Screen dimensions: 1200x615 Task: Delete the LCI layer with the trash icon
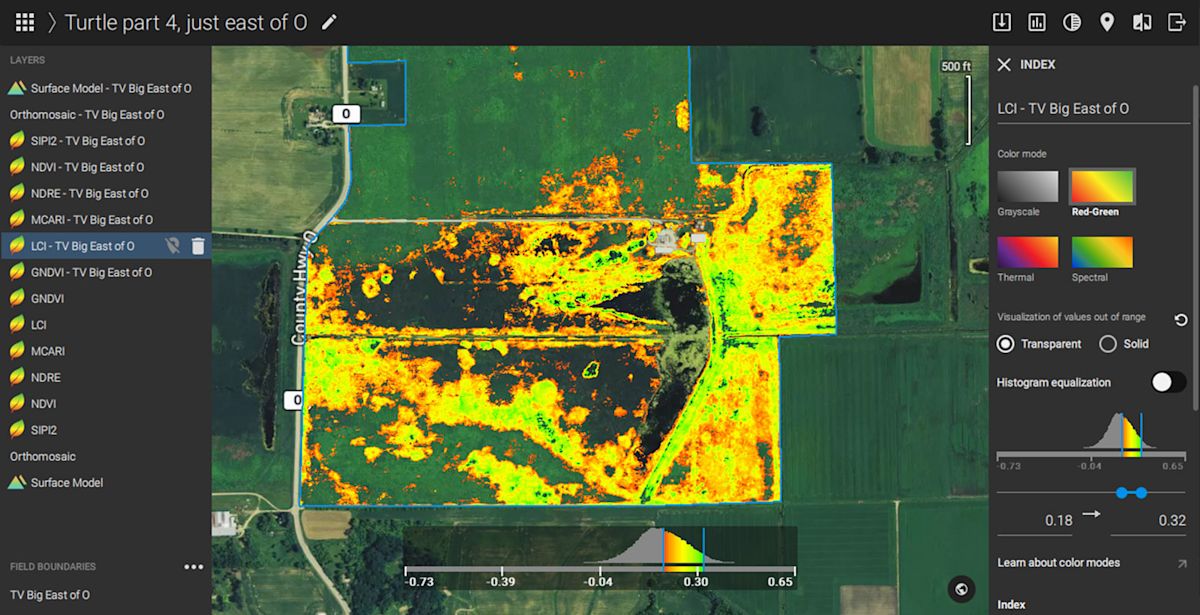pos(199,245)
